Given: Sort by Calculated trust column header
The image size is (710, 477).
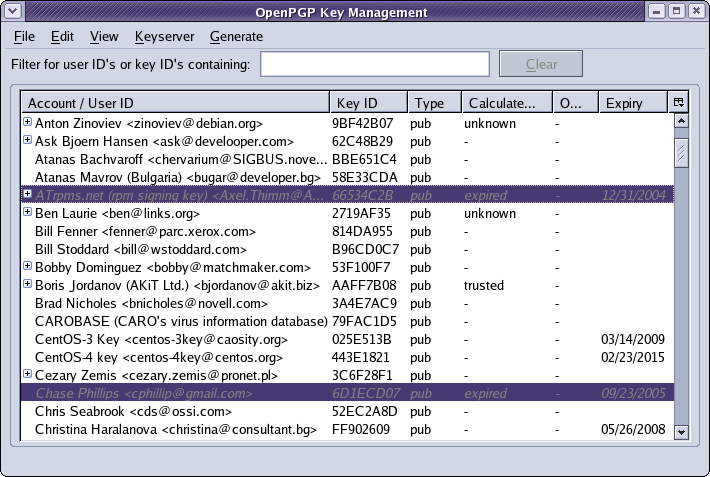Looking at the screenshot, I should 507,103.
